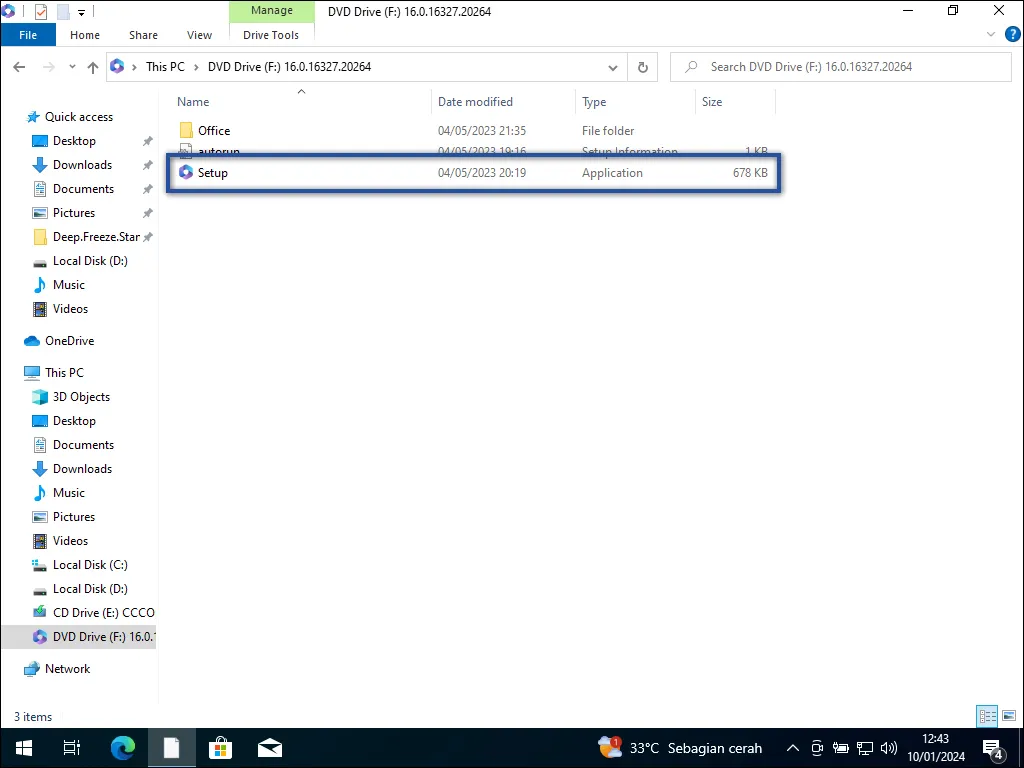The width and height of the screenshot is (1024, 768).
Task: Unpin Pictures from Quick access
Action: tap(146, 213)
